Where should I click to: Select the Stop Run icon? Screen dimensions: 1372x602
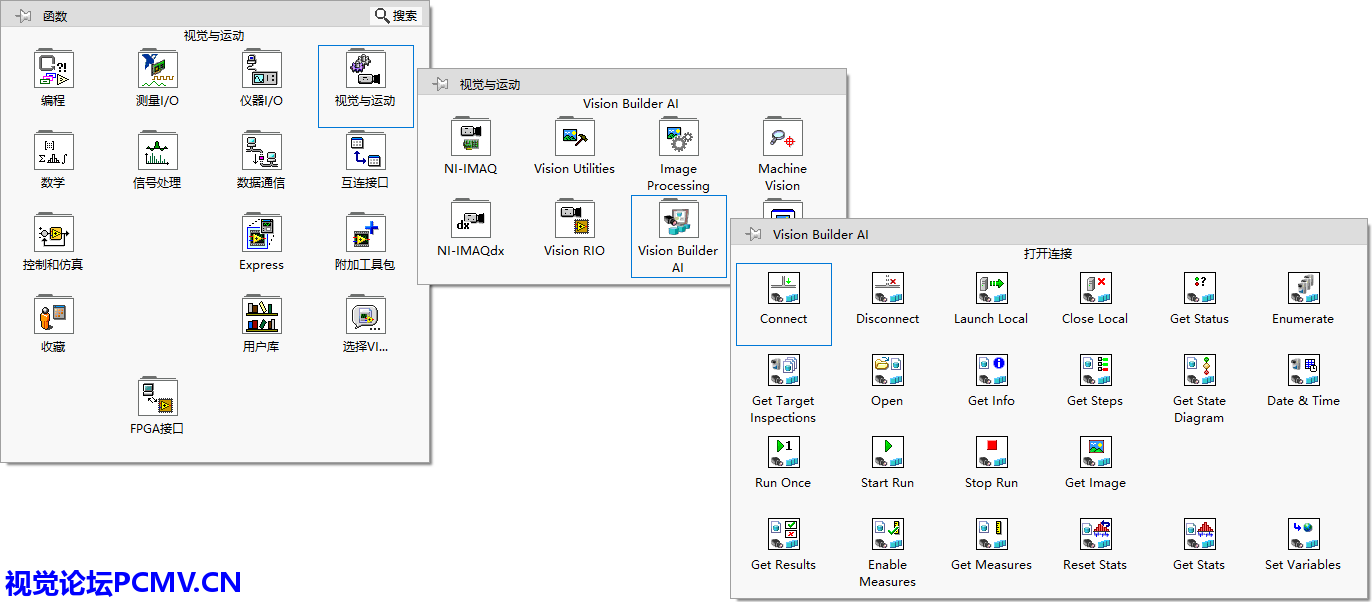point(991,453)
